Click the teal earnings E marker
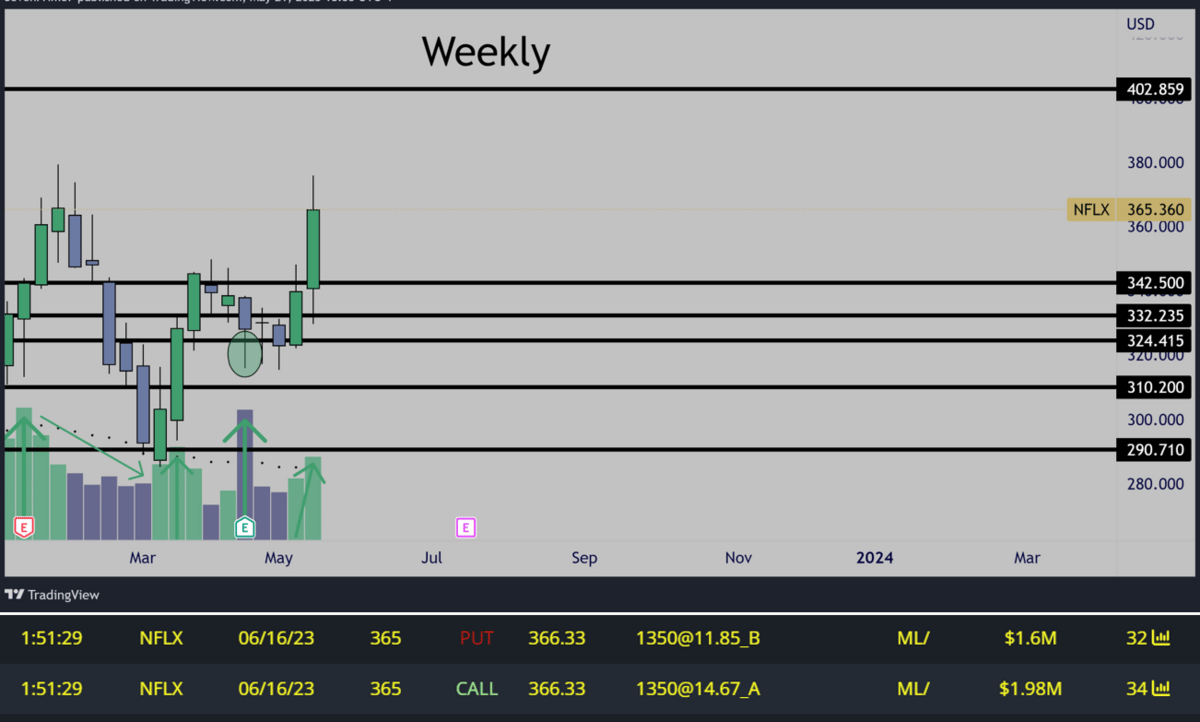The image size is (1200, 722). [x=245, y=527]
